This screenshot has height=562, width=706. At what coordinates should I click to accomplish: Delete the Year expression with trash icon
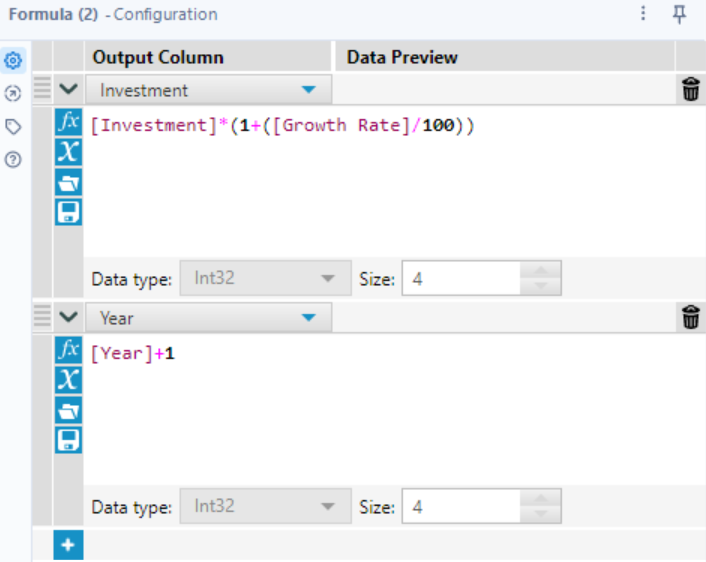[690, 318]
